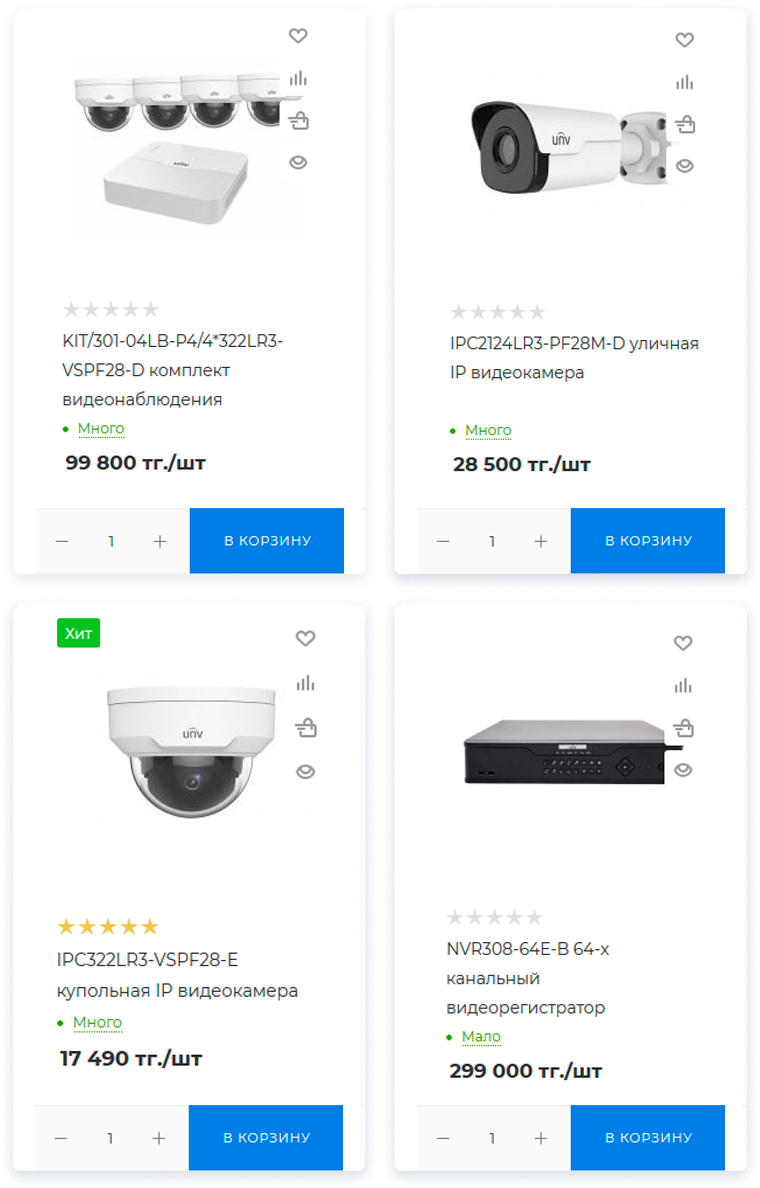Click the Мало stock link on NVR308-64E-B
The width and height of the screenshot is (760, 1188).
click(481, 1036)
